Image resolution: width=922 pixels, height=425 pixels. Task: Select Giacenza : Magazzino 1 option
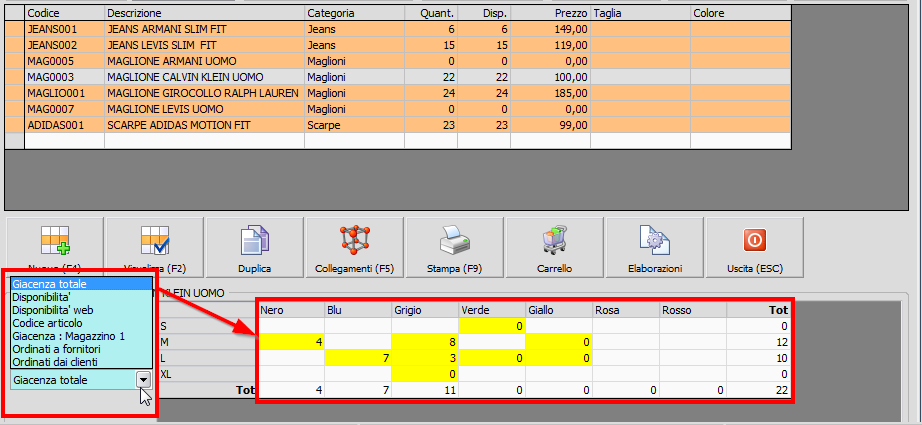81,336
